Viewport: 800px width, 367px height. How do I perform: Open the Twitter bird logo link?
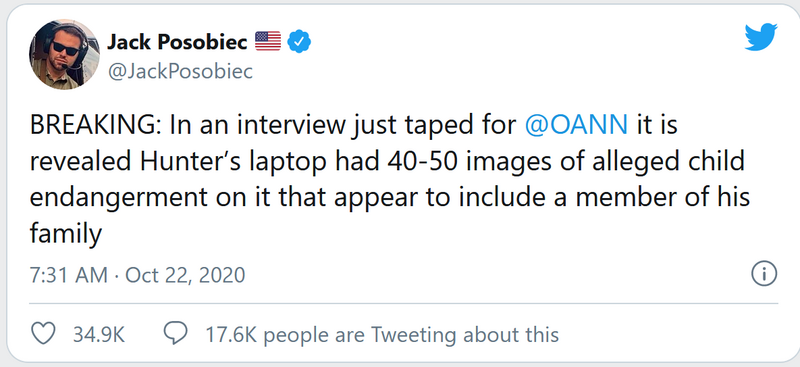click(x=761, y=36)
